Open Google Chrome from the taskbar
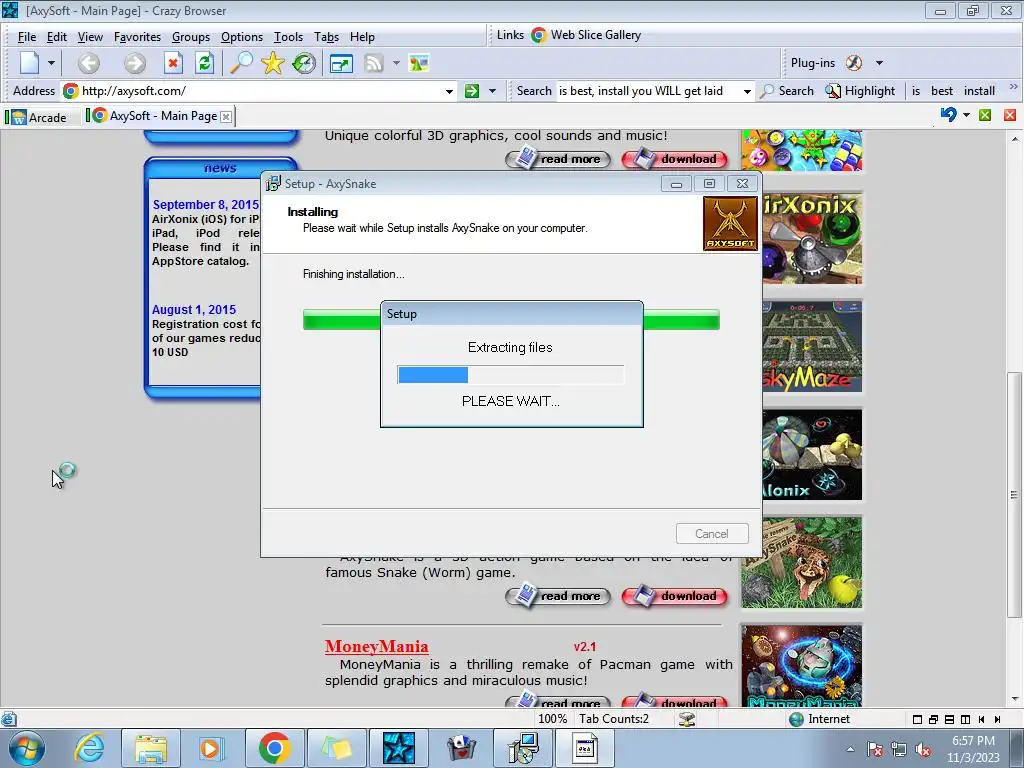 (274, 748)
